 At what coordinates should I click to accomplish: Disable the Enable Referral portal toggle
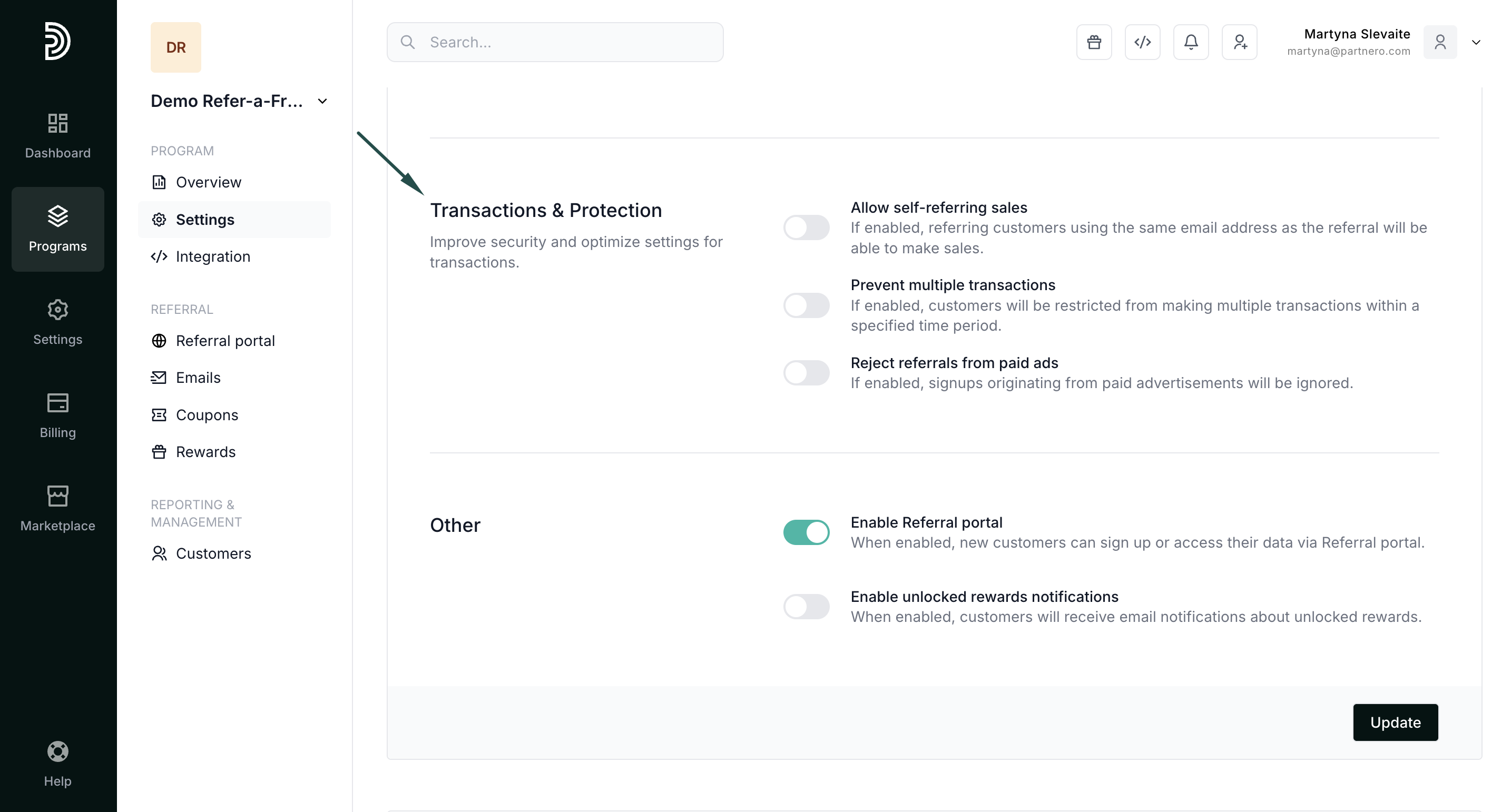[x=807, y=532]
